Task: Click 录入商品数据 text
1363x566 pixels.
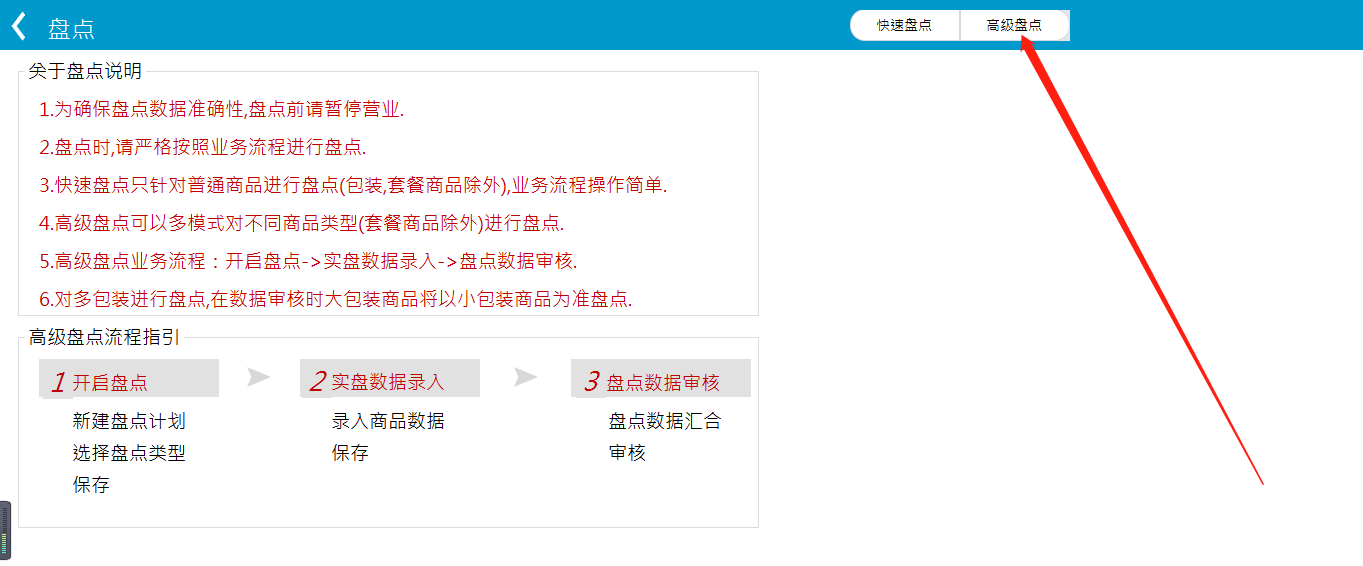Action: (388, 421)
